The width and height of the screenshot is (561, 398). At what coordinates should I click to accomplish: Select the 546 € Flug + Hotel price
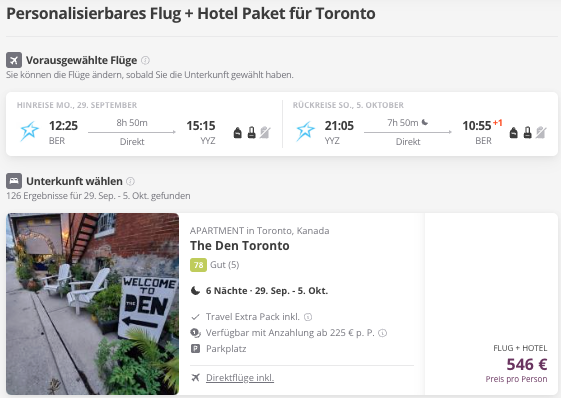point(527,364)
